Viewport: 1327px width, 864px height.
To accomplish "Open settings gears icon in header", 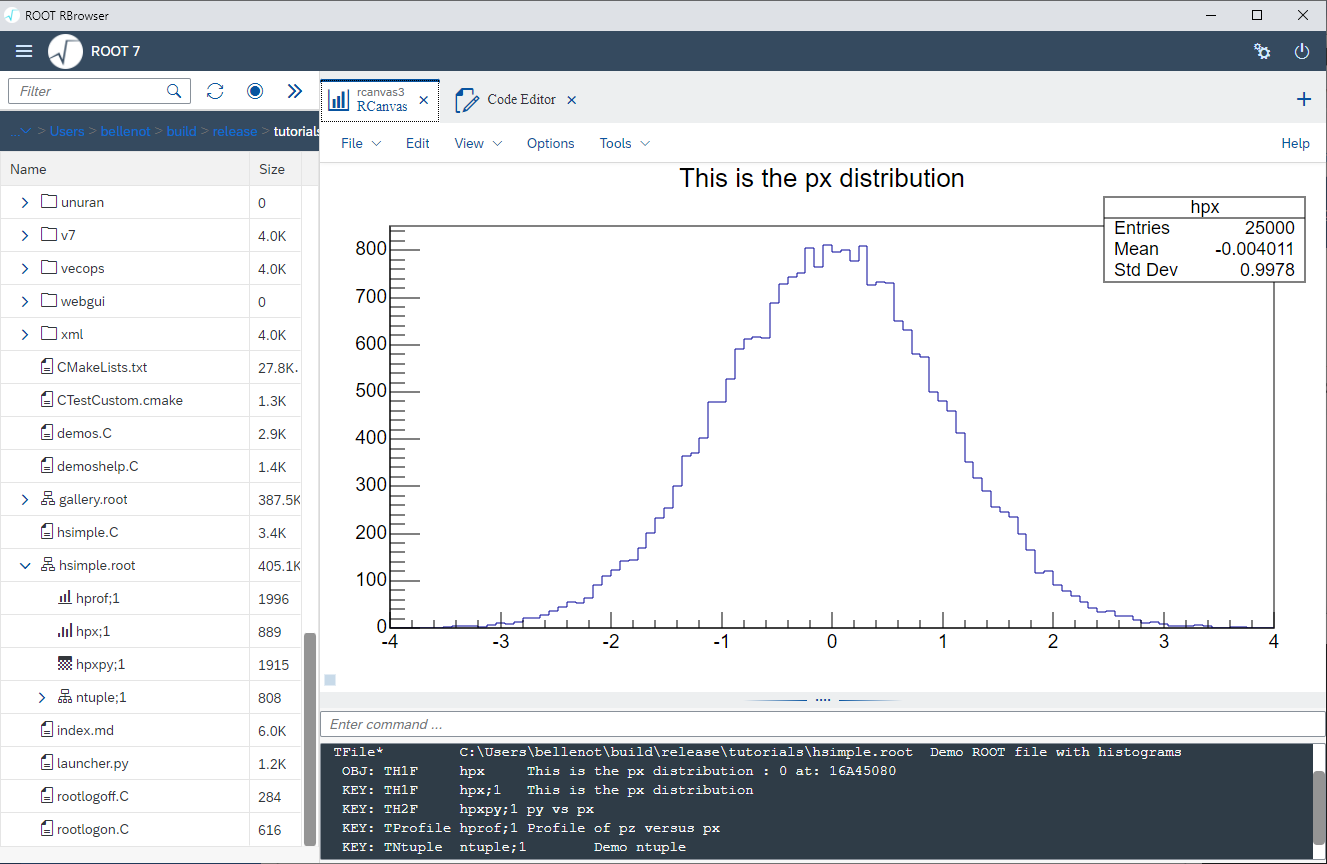I will tap(1262, 52).
